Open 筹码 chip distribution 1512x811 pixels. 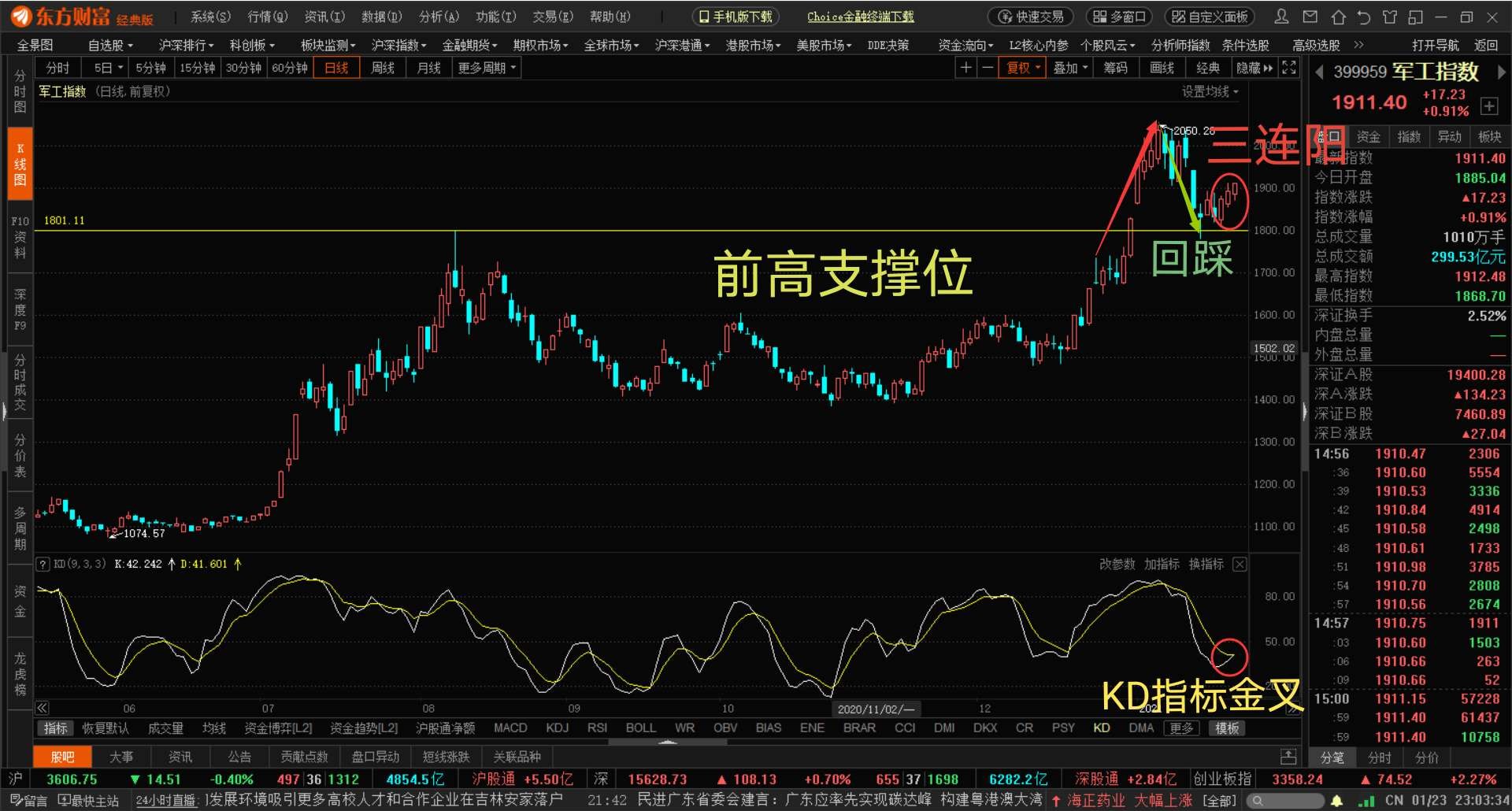[x=1115, y=68]
